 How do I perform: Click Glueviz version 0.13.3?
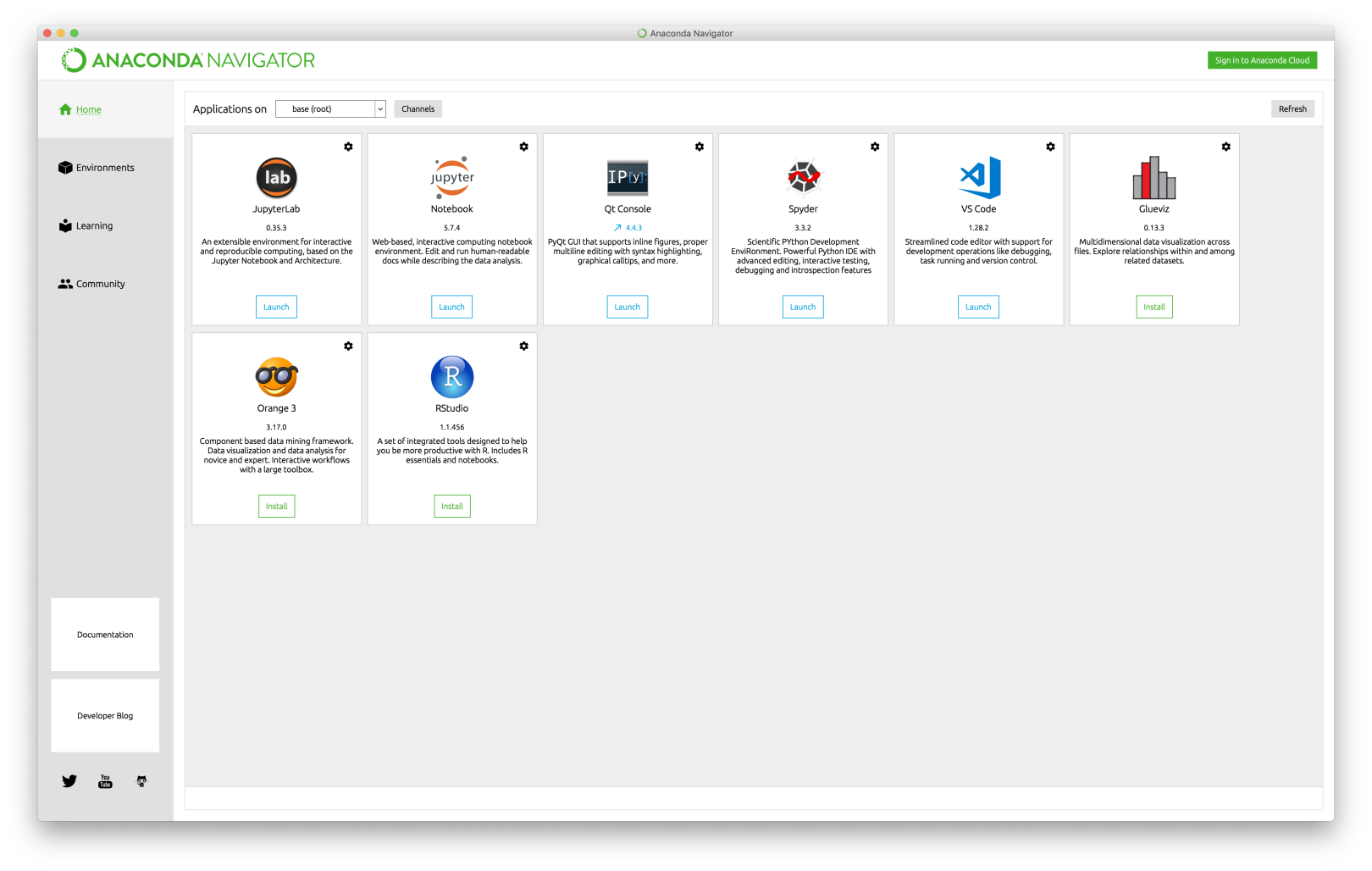1153,228
